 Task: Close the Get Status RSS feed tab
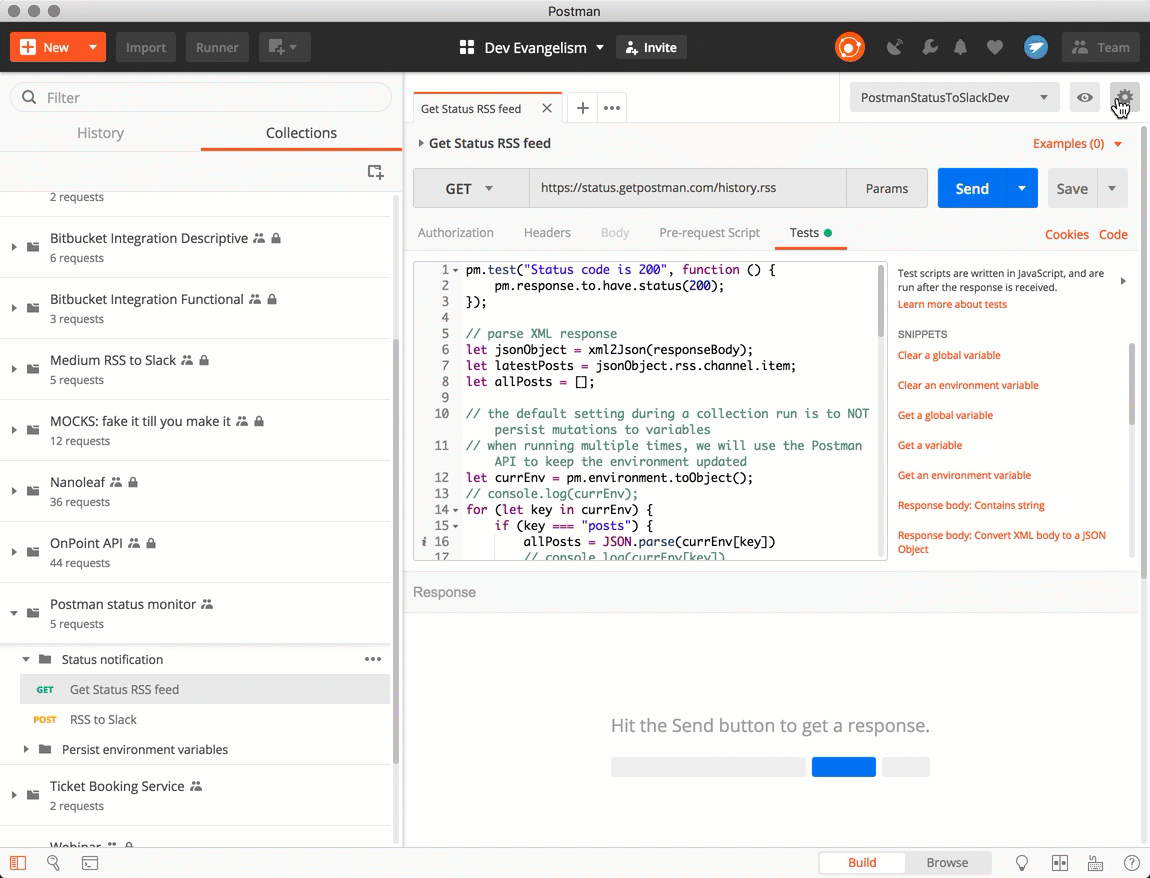[x=546, y=109]
